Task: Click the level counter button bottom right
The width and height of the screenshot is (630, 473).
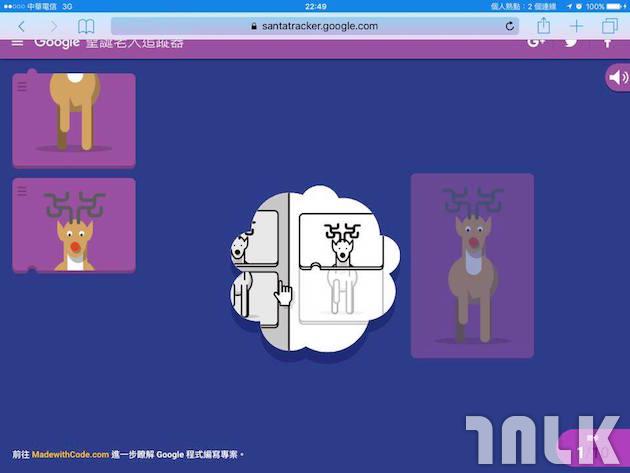Action: click(x=594, y=448)
